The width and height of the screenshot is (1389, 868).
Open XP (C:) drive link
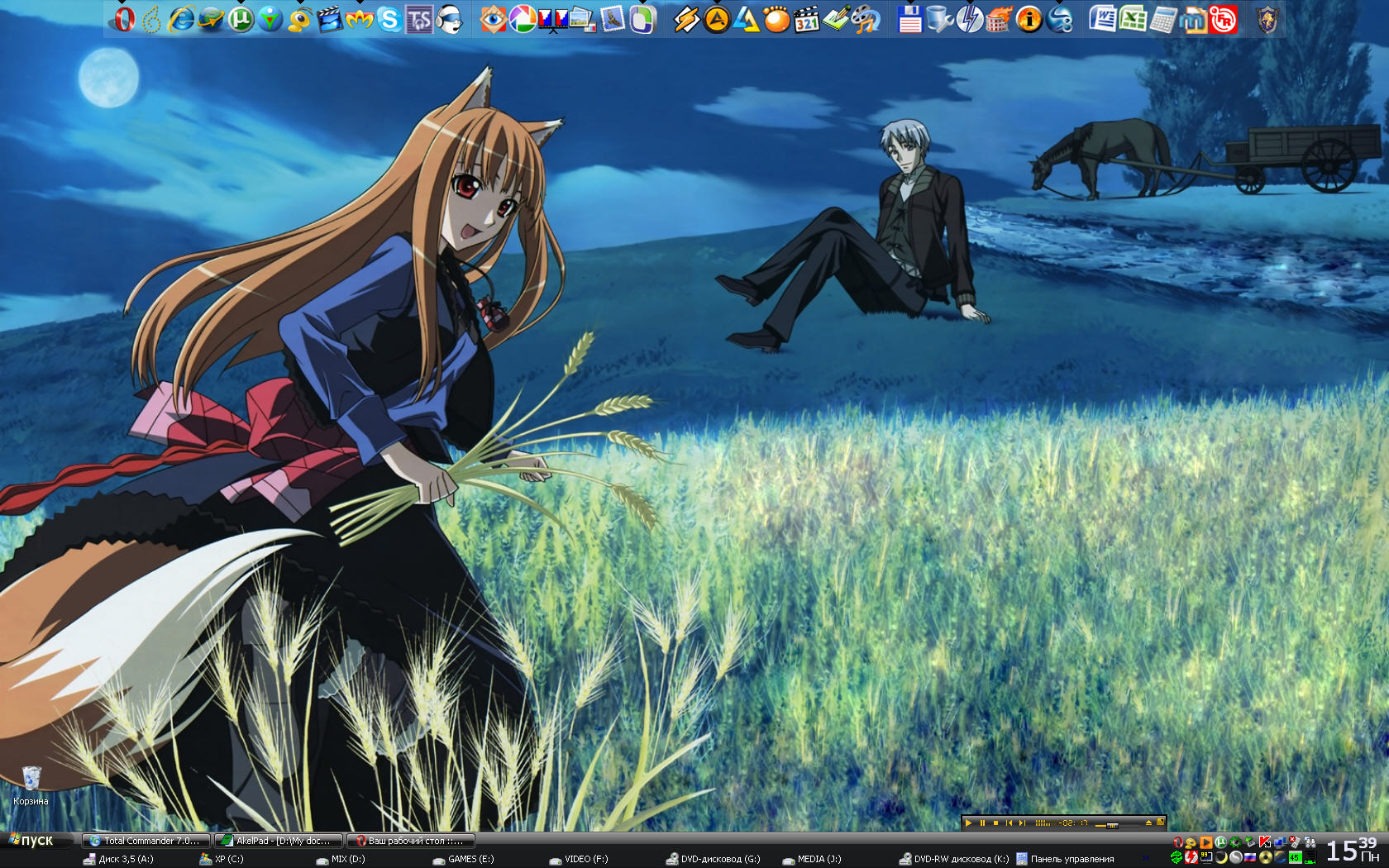(x=221, y=859)
